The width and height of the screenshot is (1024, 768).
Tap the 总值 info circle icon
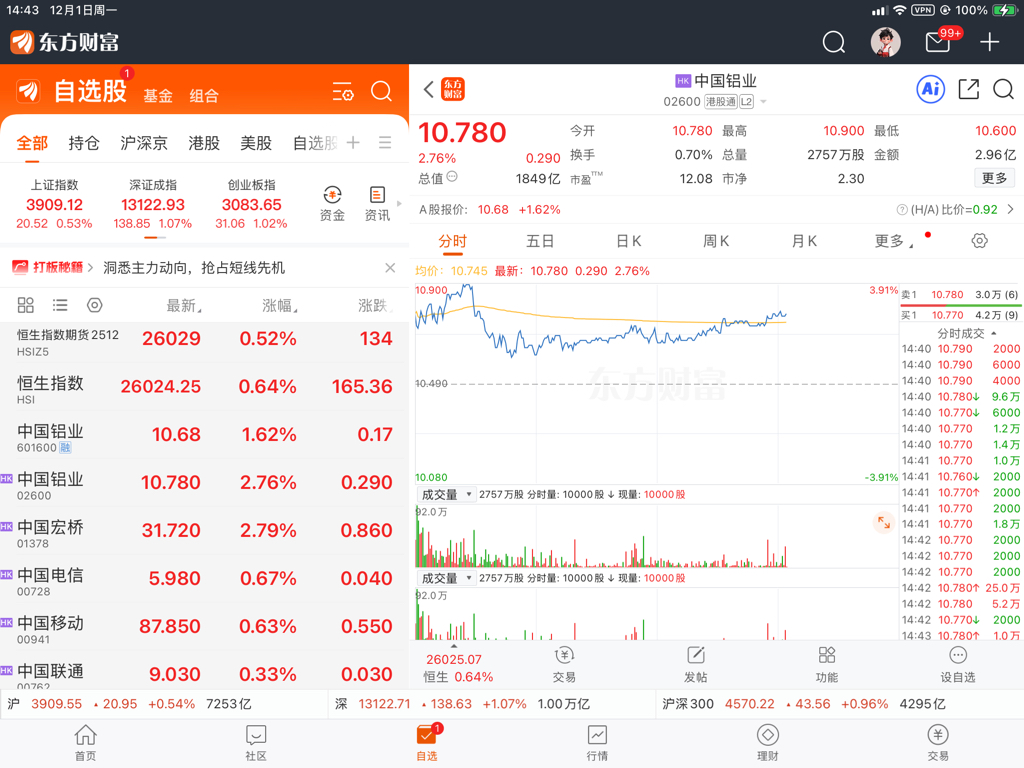click(452, 177)
